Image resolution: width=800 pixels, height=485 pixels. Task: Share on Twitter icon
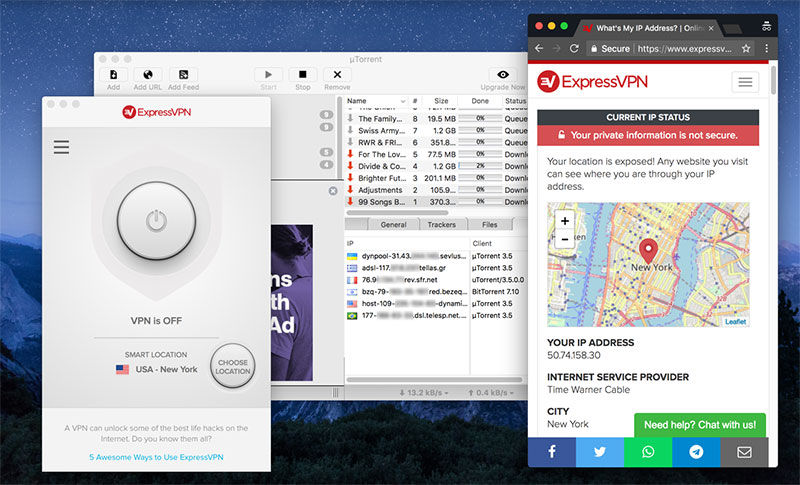pyautogui.click(x=600, y=452)
